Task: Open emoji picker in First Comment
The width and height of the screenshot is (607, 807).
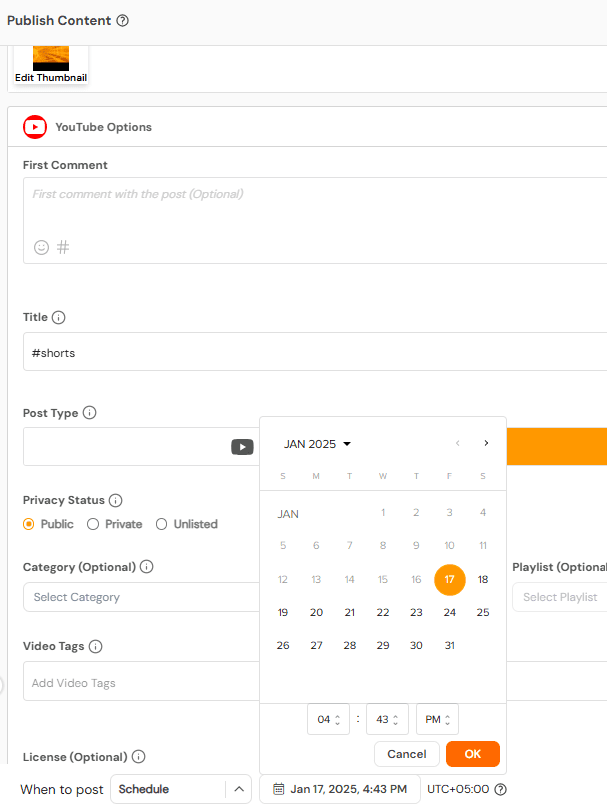Action: 41,247
